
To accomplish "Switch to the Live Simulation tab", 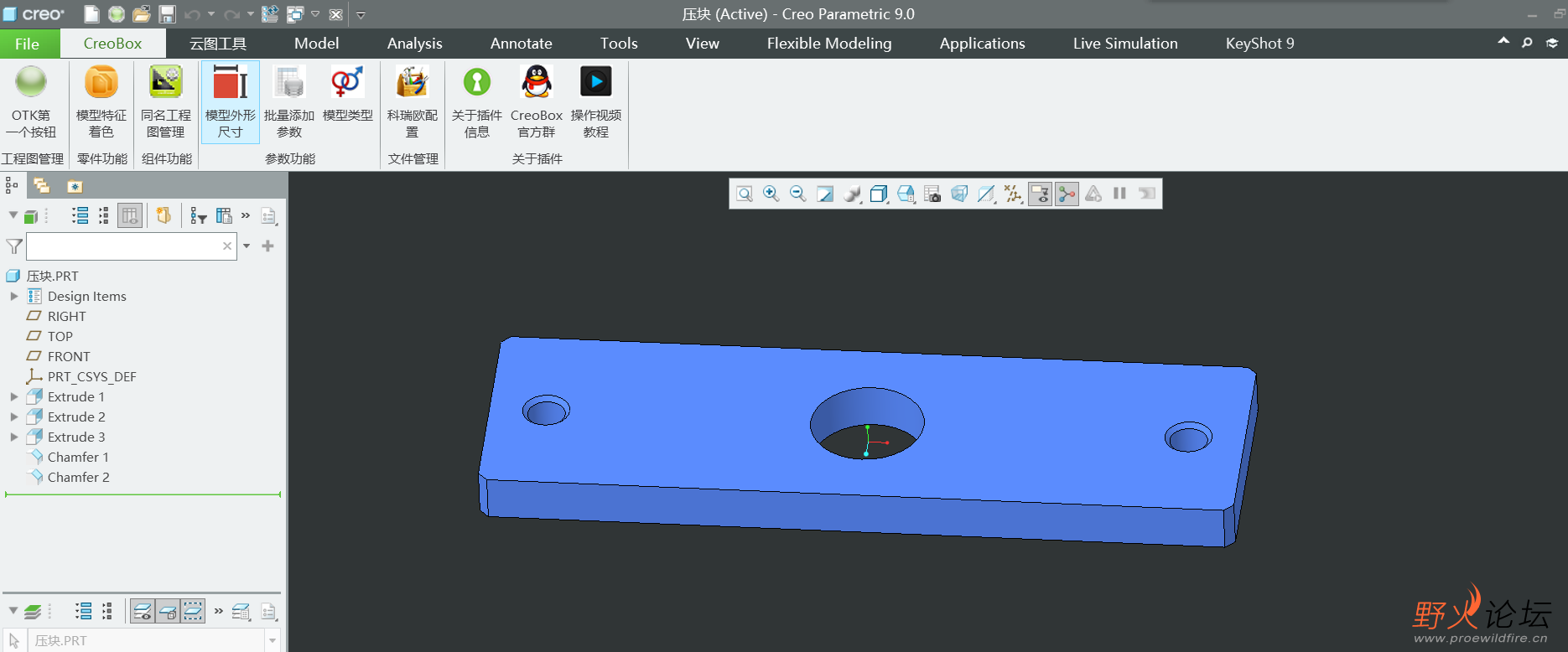I will click(x=1125, y=44).
